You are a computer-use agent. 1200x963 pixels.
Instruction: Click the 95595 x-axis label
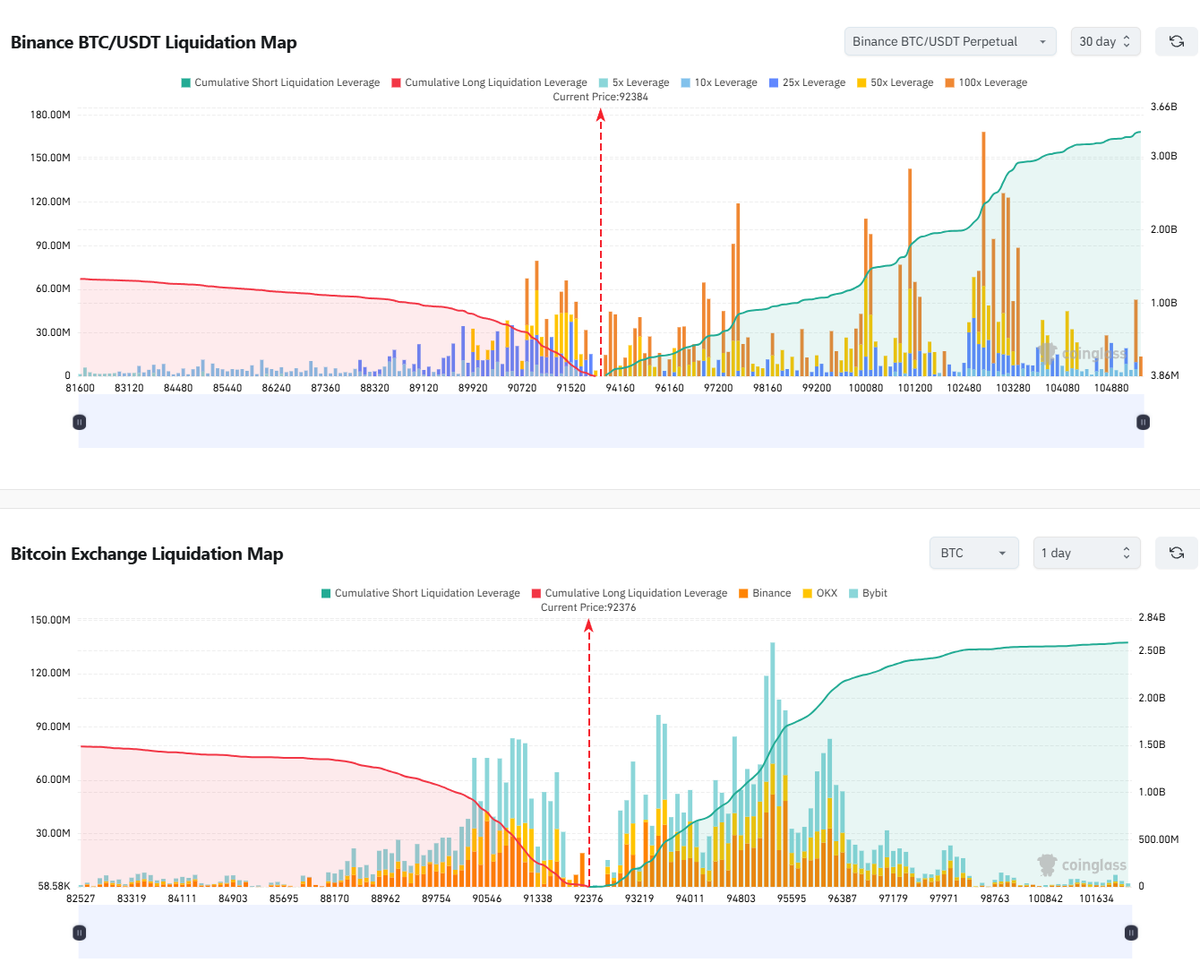(x=790, y=899)
